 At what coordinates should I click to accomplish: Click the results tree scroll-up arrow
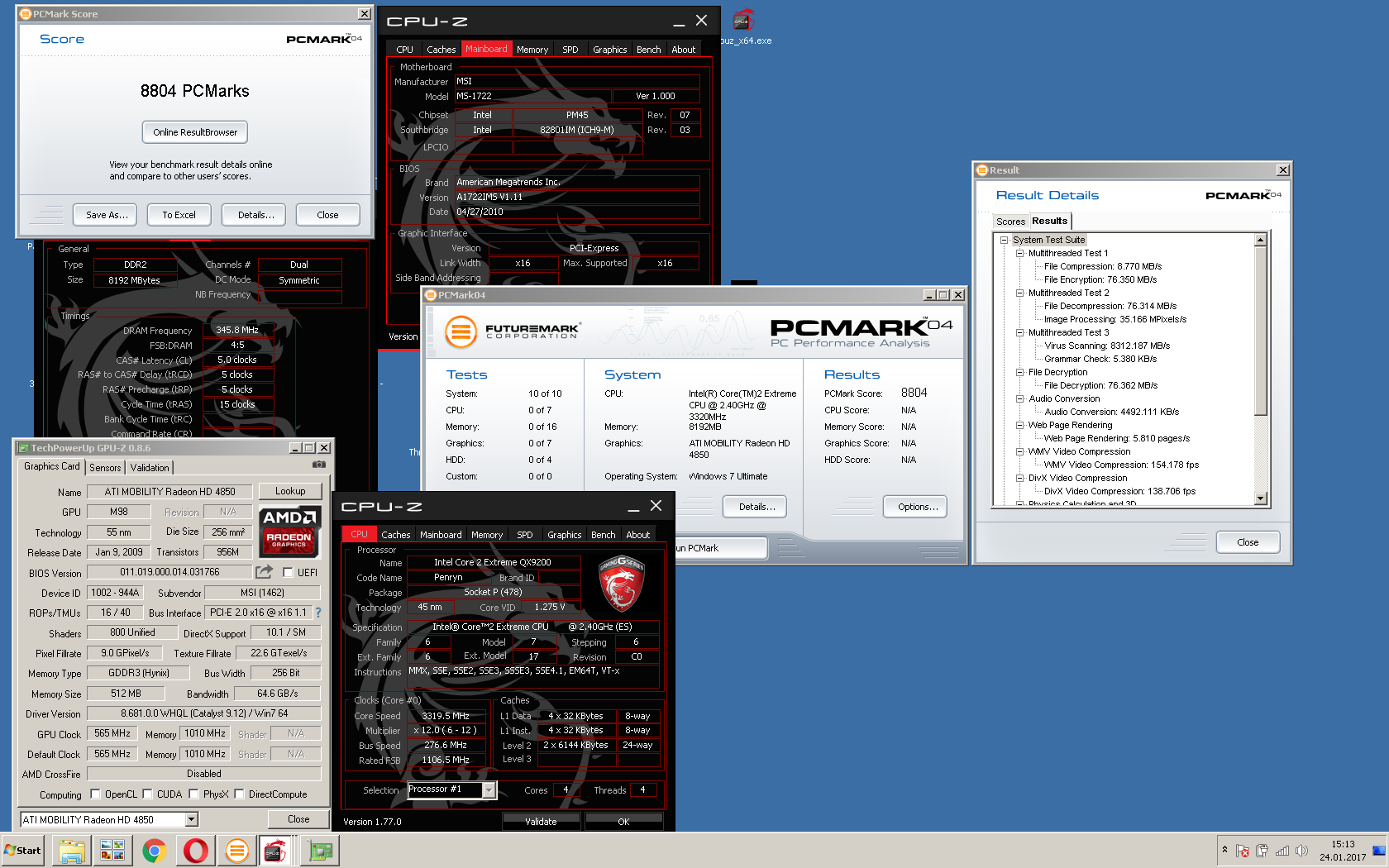click(x=1261, y=241)
